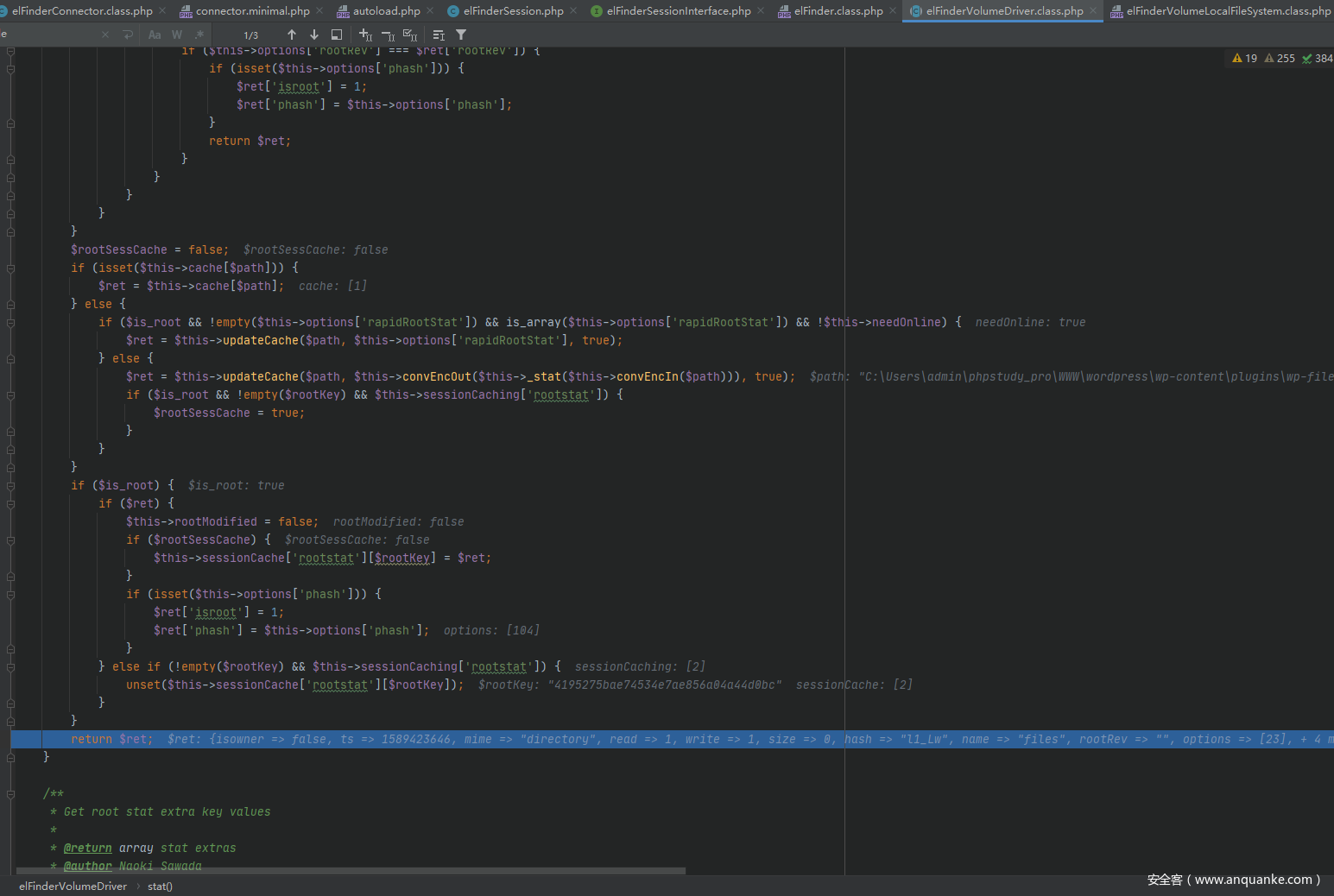Screen dimensions: 1334x896
Task: Click the select all occurrences icon
Action: (410, 35)
